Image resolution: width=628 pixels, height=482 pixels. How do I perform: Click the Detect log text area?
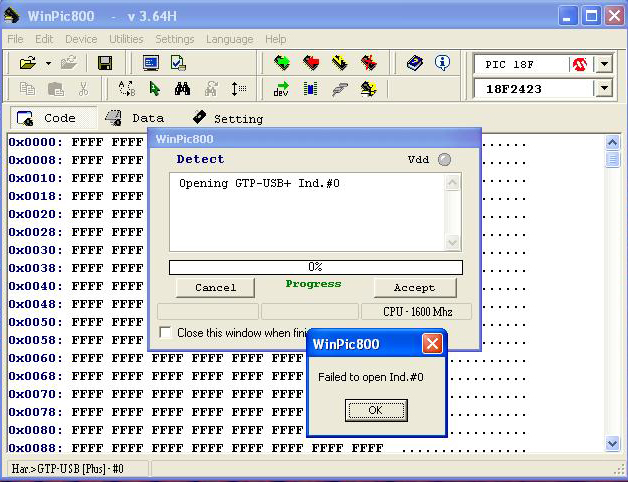307,212
